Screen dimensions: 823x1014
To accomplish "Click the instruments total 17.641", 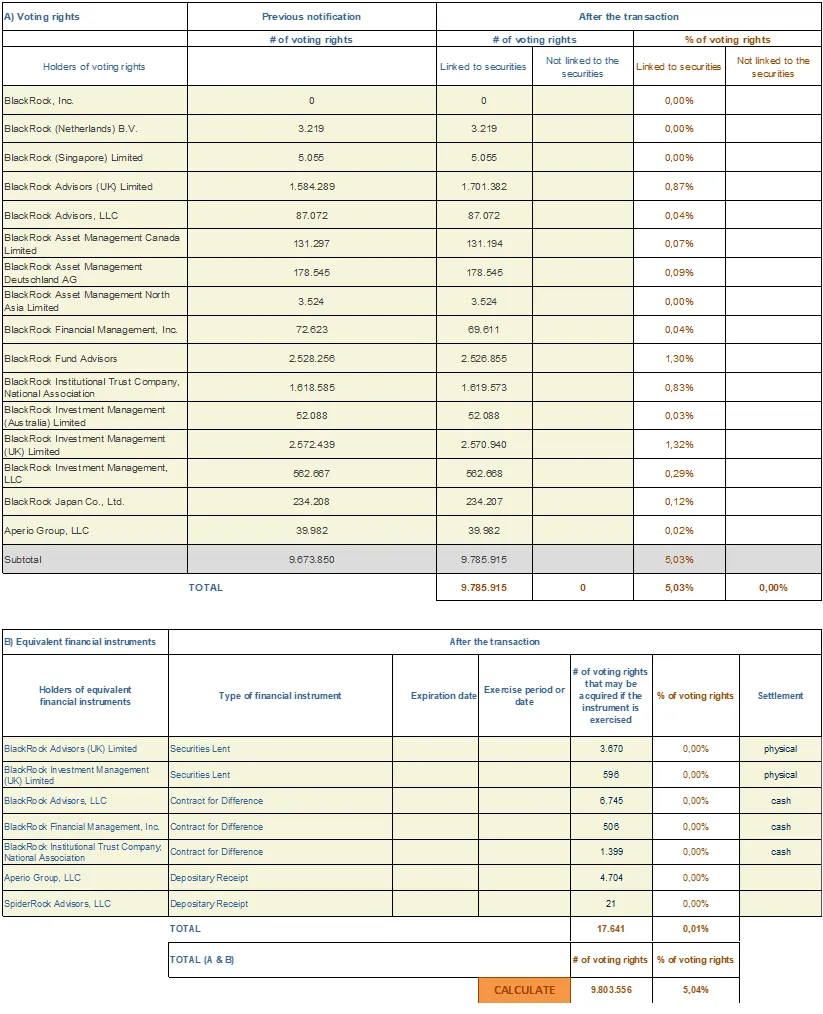I will (x=611, y=929).
